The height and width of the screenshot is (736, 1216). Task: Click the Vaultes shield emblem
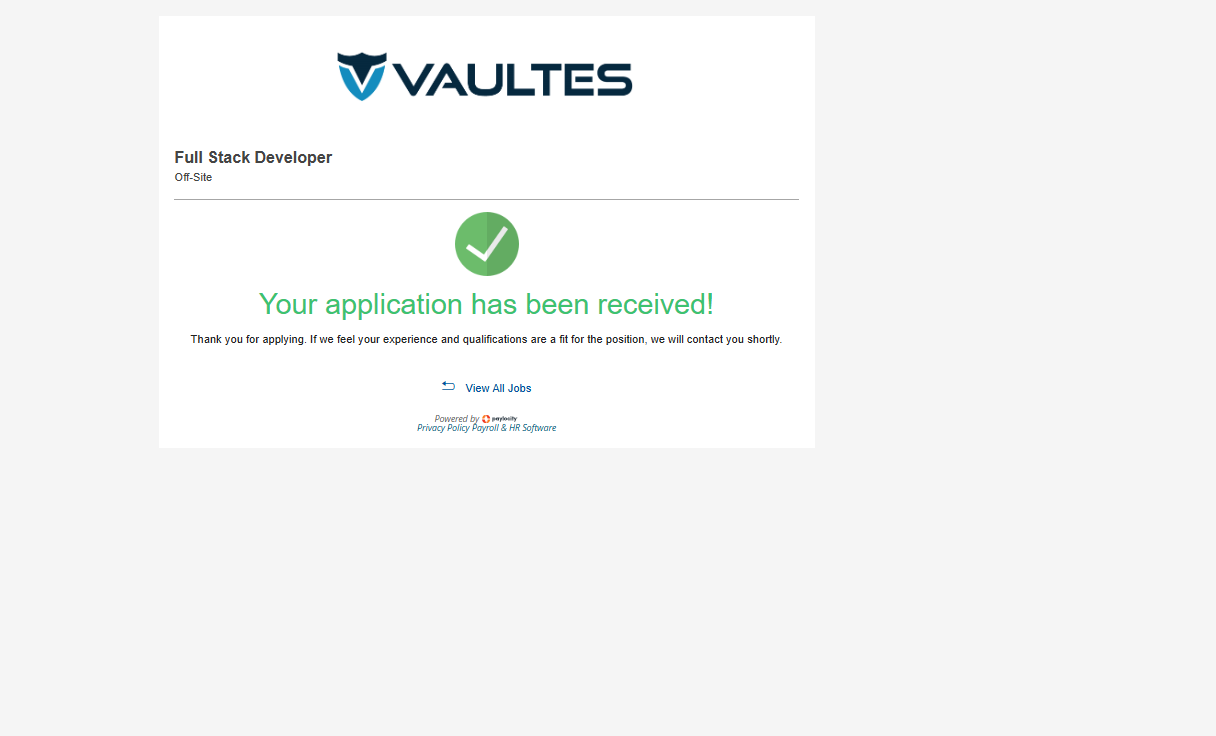point(361,76)
